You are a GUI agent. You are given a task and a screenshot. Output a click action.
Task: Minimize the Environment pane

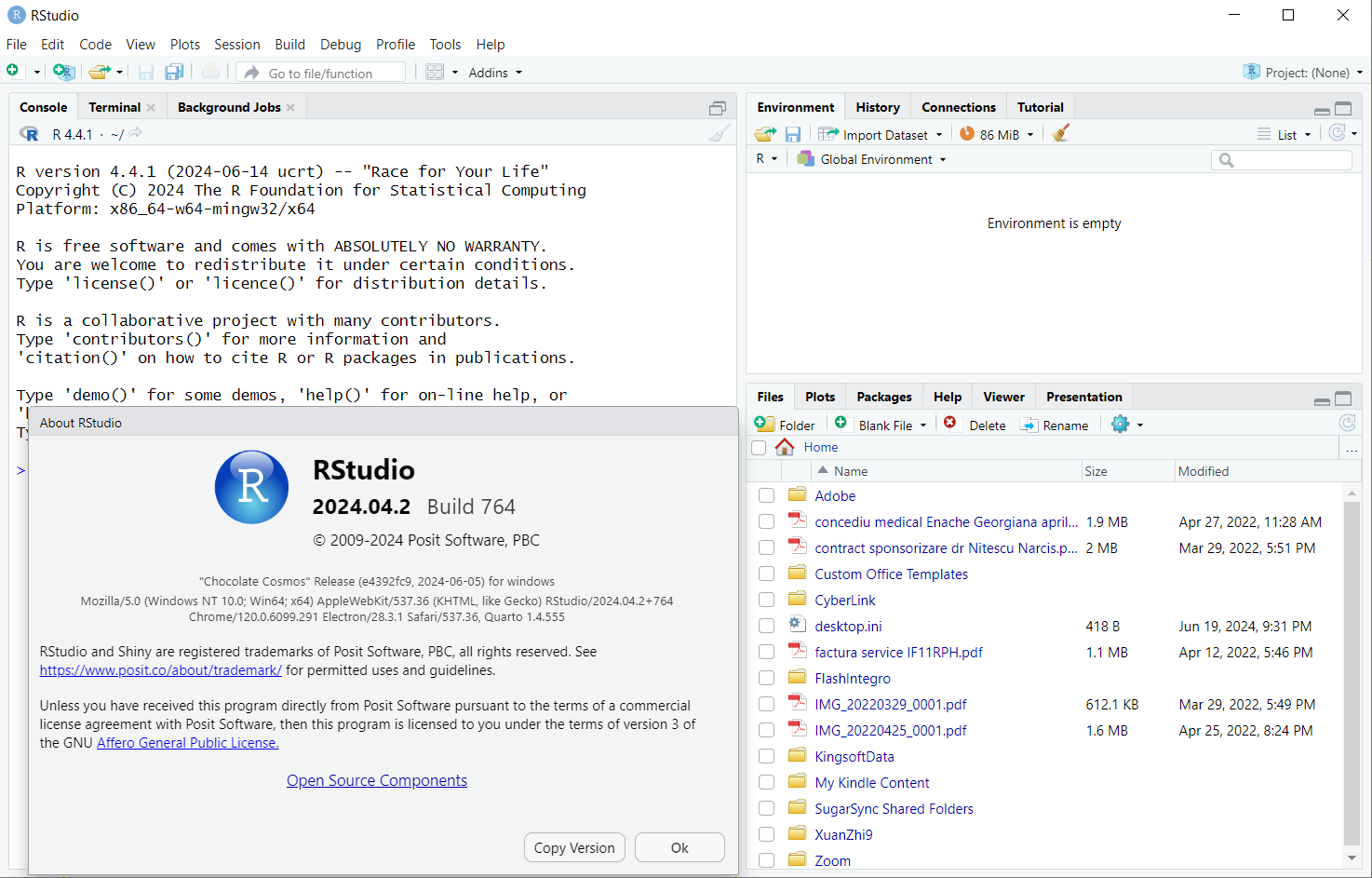pos(1322,110)
